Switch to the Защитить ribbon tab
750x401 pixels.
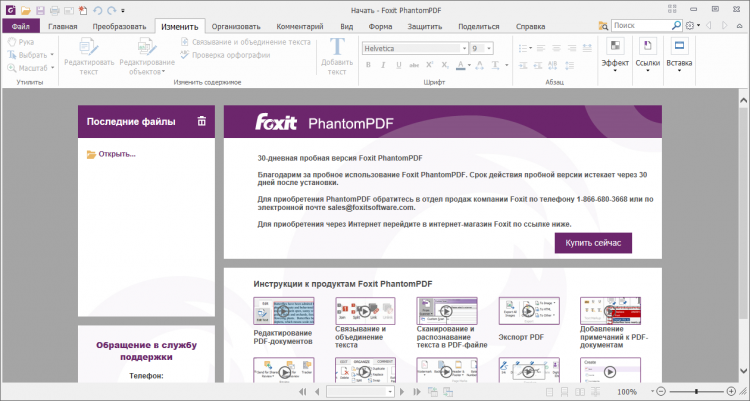click(425, 26)
